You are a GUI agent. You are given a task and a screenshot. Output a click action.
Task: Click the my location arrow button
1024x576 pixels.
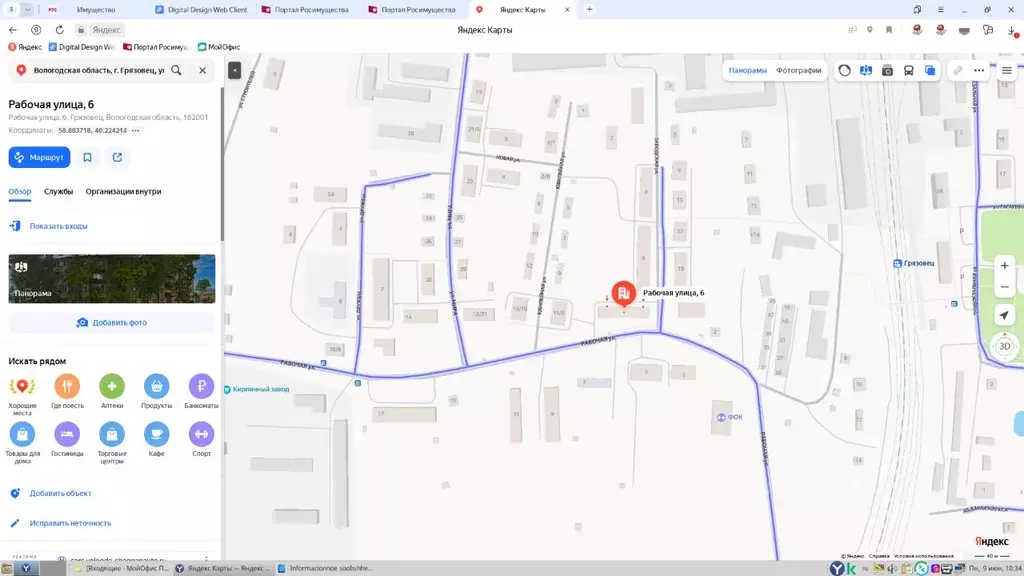tap(1004, 315)
